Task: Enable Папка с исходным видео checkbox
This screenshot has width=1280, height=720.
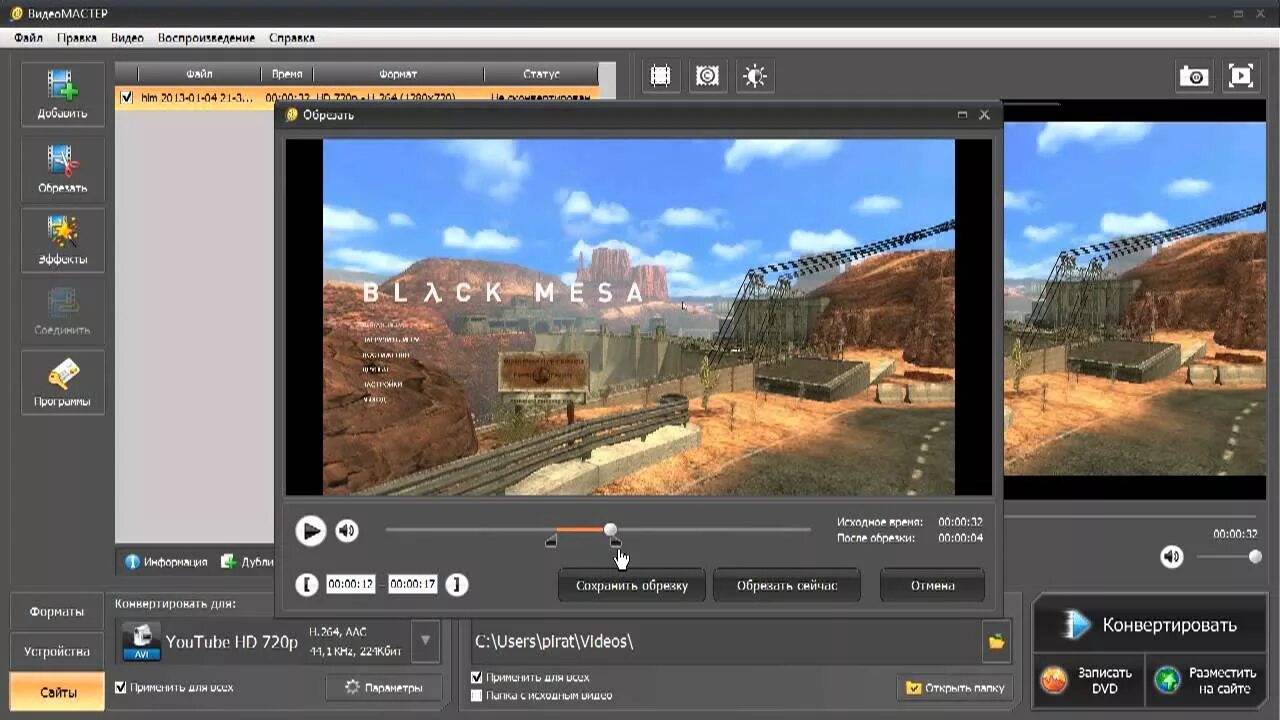Action: coord(477,695)
